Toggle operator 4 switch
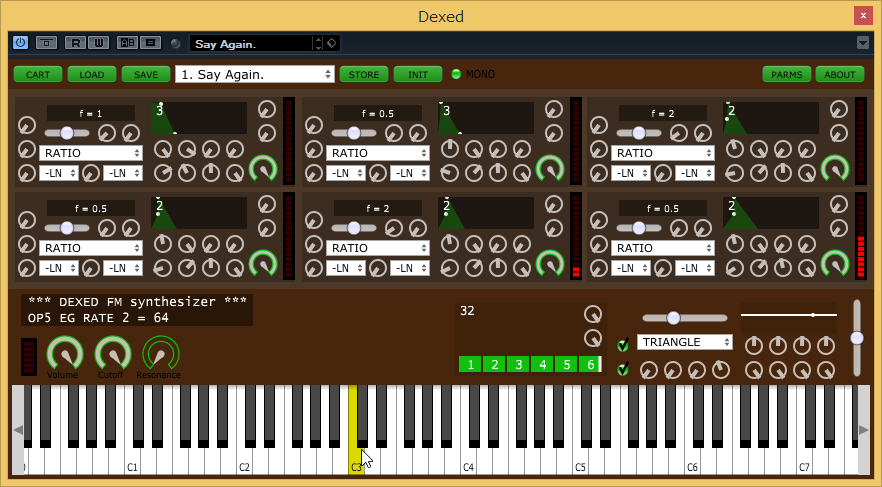This screenshot has width=882, height=487. coord(543,364)
